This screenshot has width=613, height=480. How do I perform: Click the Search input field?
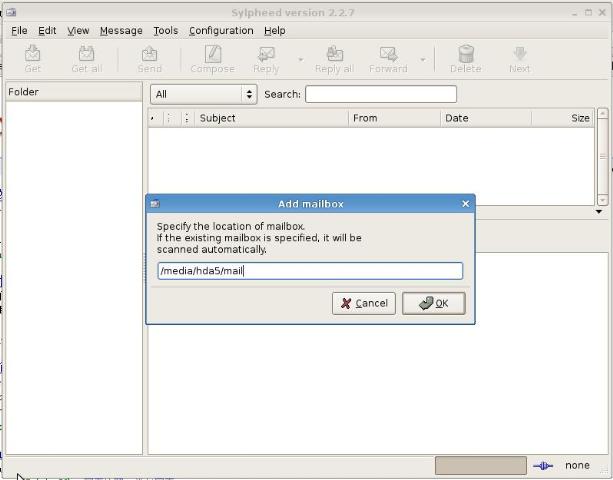click(x=380, y=94)
